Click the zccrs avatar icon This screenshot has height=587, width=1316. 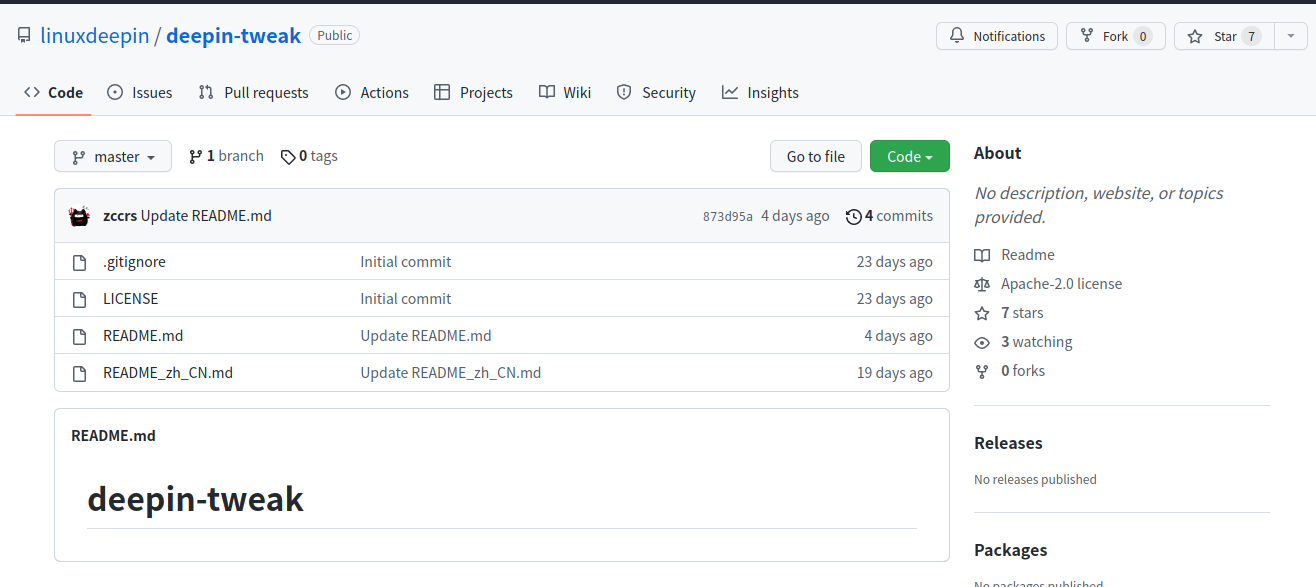pyautogui.click(x=80, y=216)
